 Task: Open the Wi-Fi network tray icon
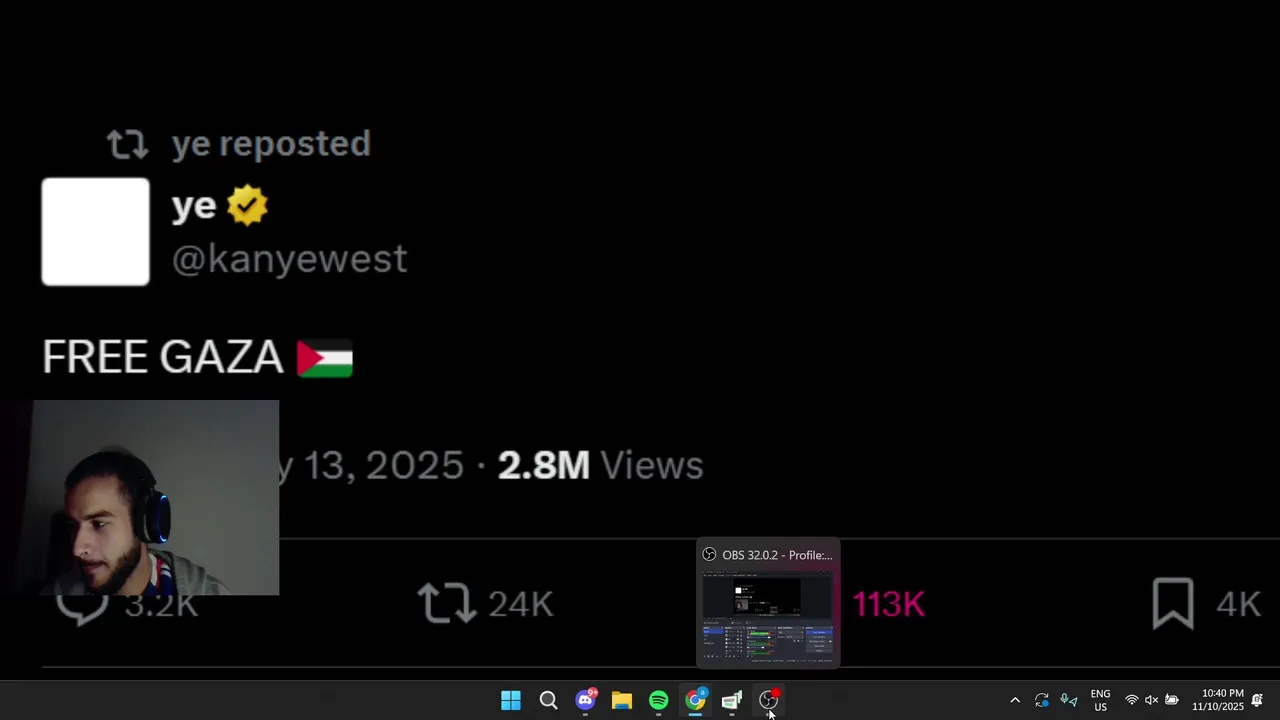coord(1132,700)
